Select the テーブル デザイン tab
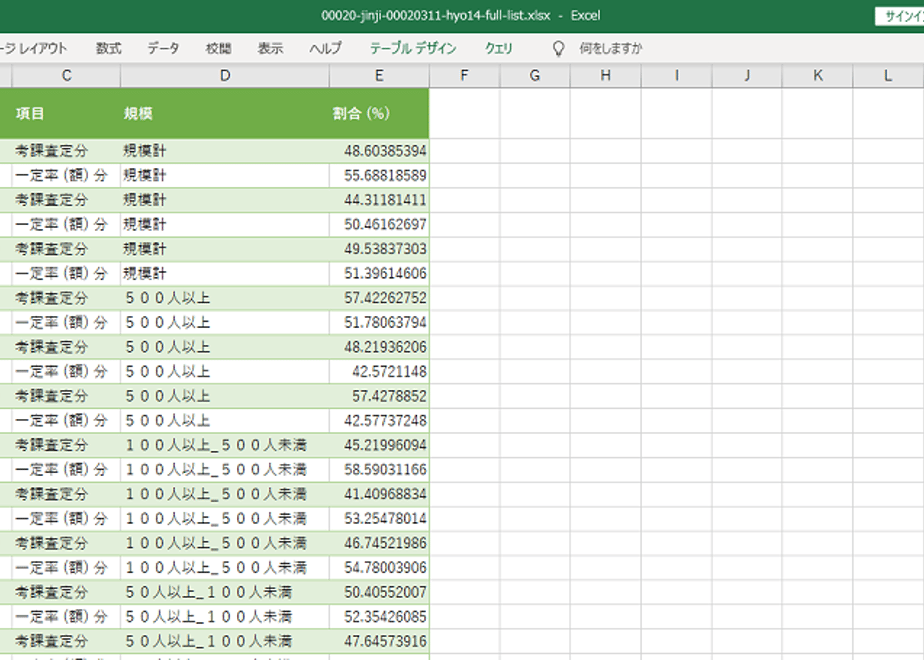Screen dimensions: 924x660 [413, 48]
